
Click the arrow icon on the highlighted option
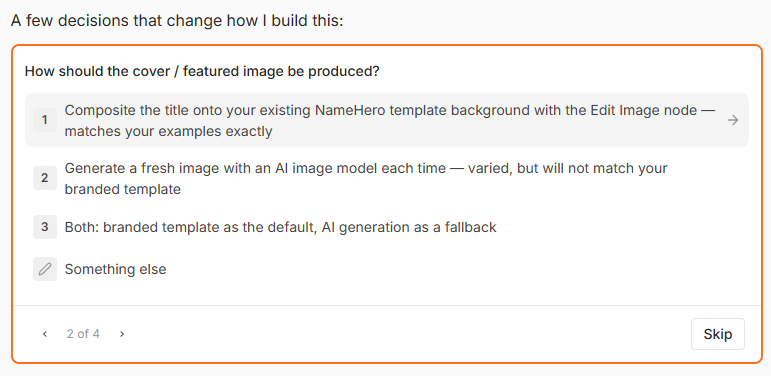coord(733,120)
